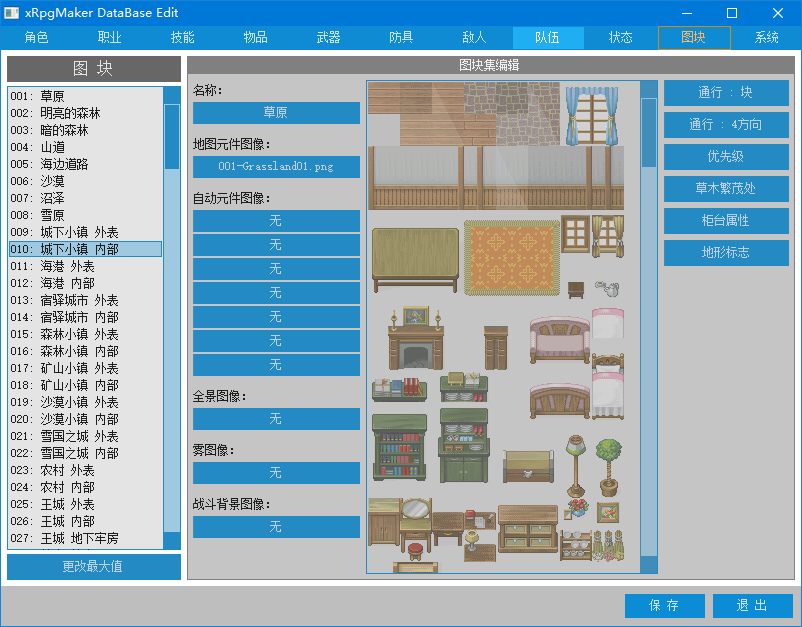Switch to 通行 : 4方向 mode
The width and height of the screenshot is (802, 627).
(726, 125)
